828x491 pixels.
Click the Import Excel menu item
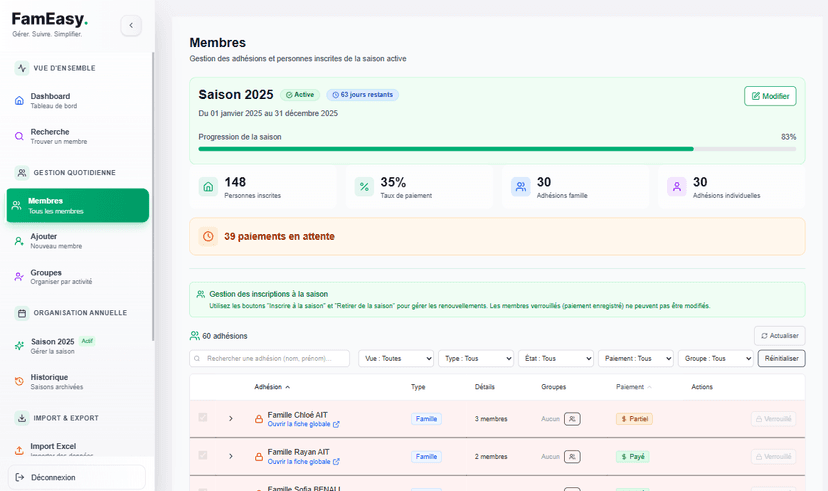(x=78, y=448)
